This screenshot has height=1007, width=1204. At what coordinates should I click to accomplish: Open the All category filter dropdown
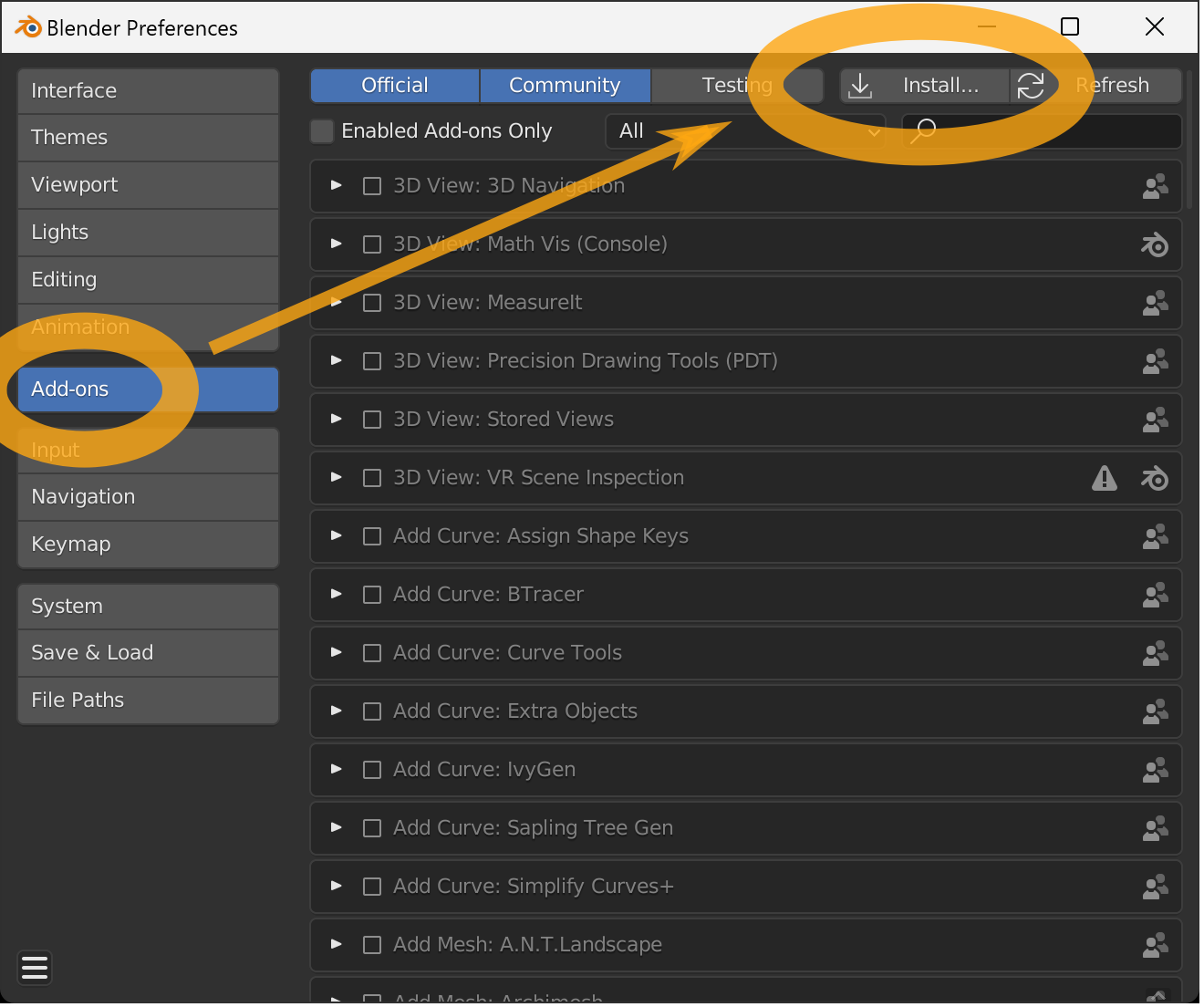click(745, 131)
